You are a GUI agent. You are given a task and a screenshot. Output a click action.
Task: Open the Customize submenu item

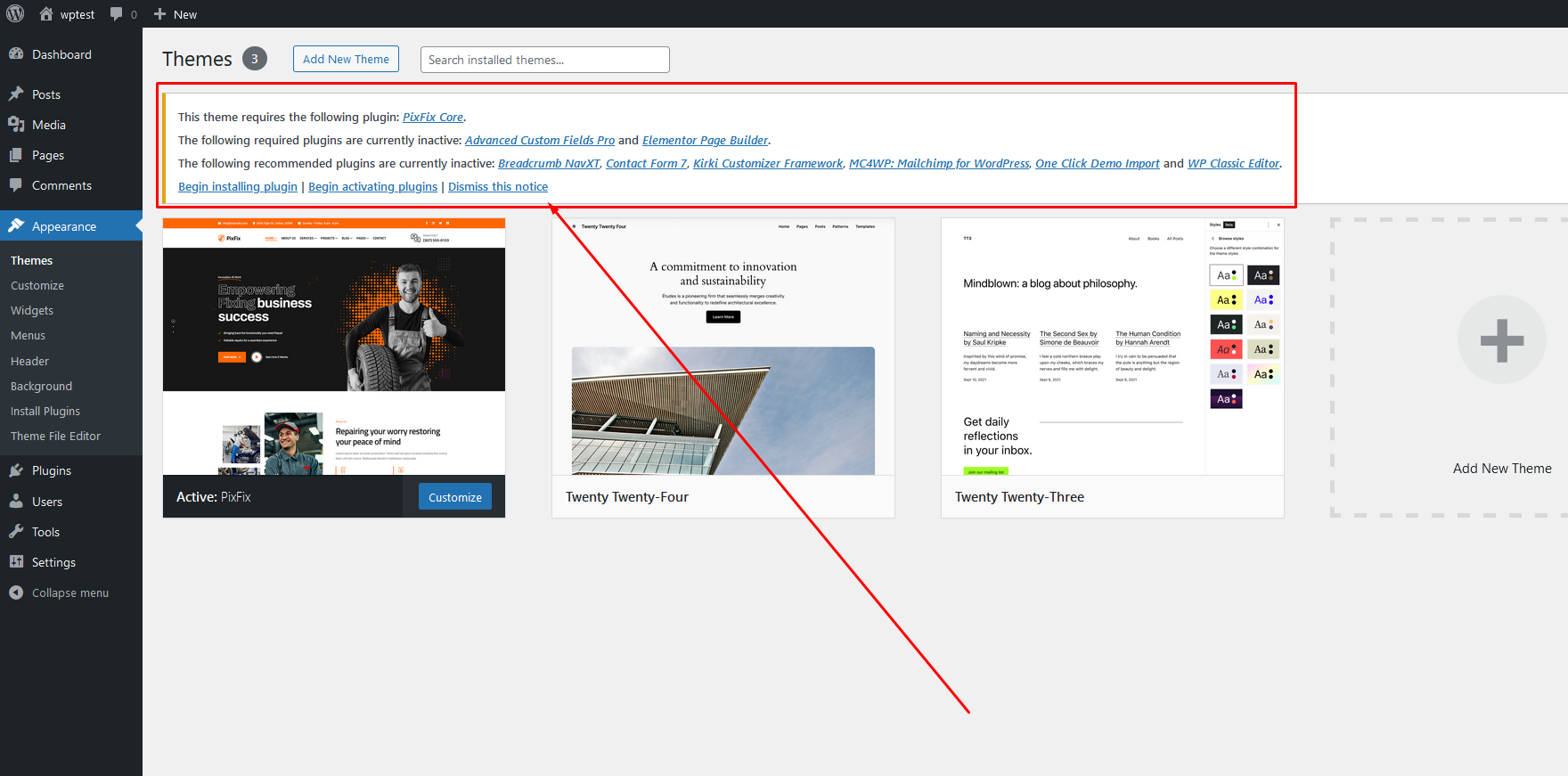[x=37, y=285]
